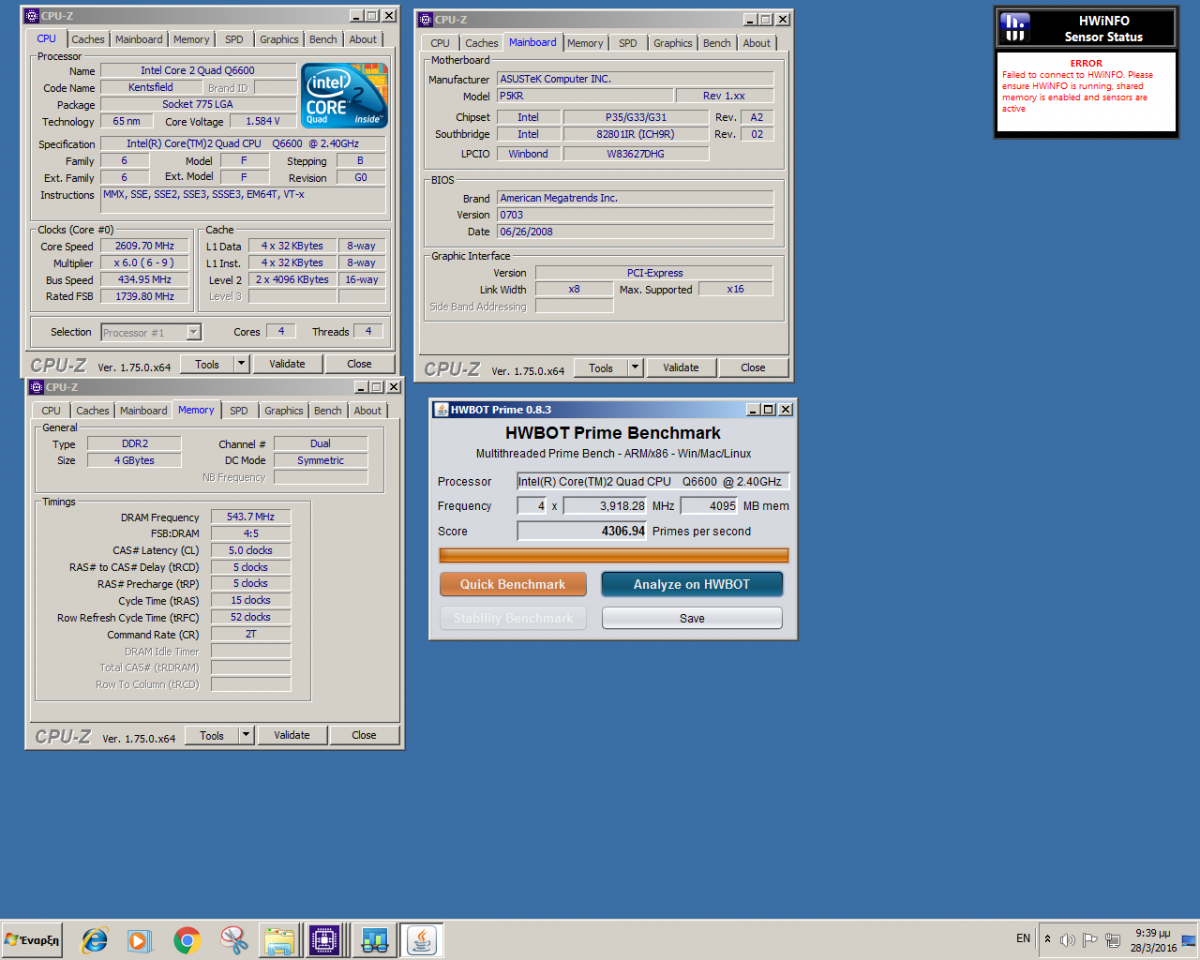Image resolution: width=1200 pixels, height=960 pixels.
Task: Open the Tools dropdown arrow in the Memory window
Action: pos(246,735)
